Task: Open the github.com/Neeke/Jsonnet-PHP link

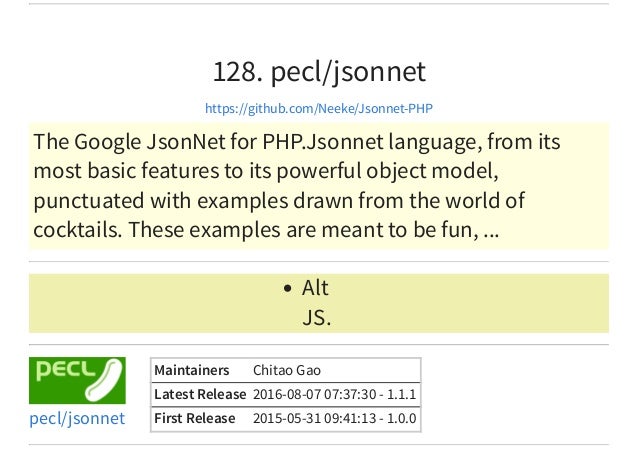Action: [x=319, y=109]
